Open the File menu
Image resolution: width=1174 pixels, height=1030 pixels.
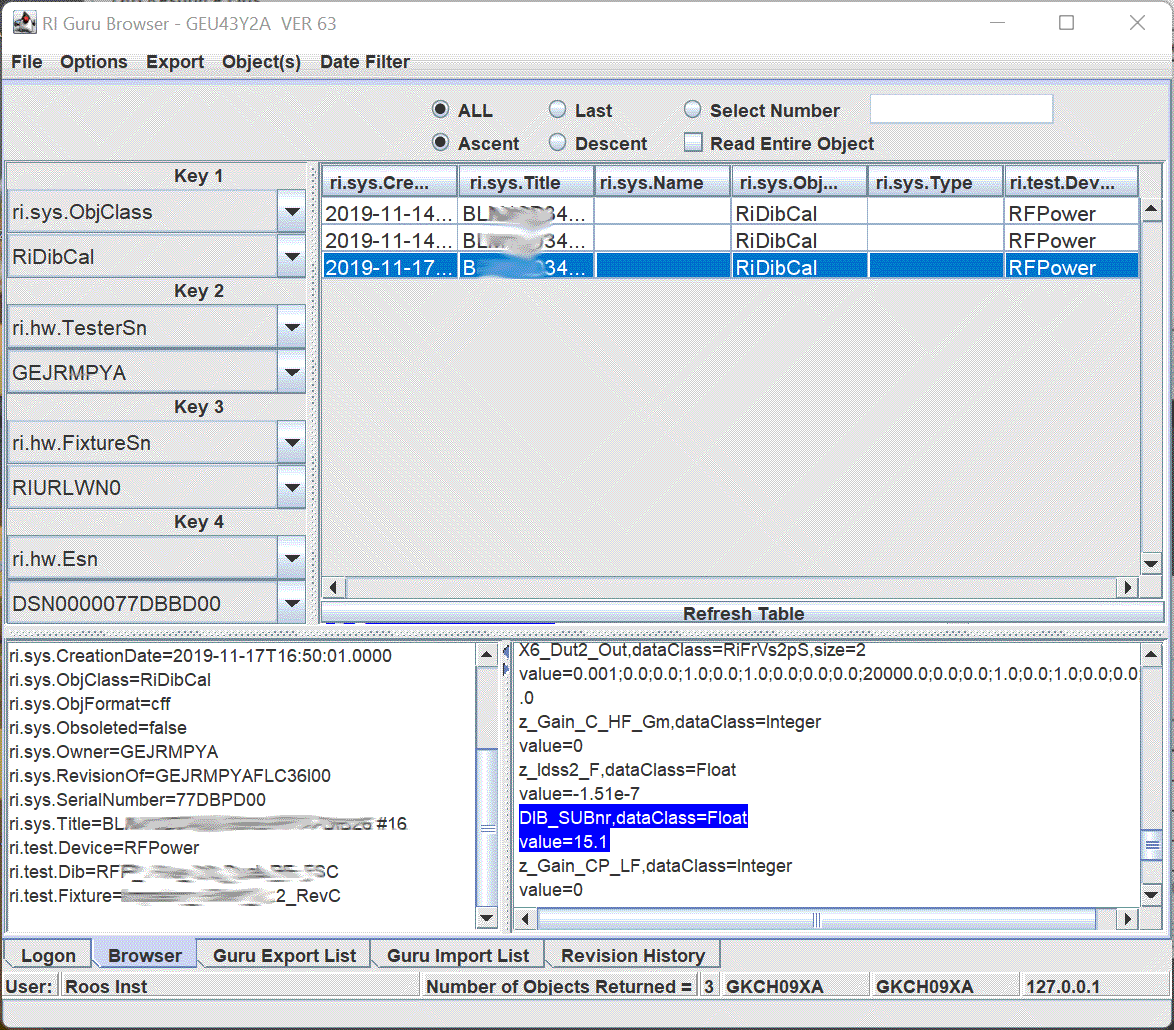(x=27, y=62)
